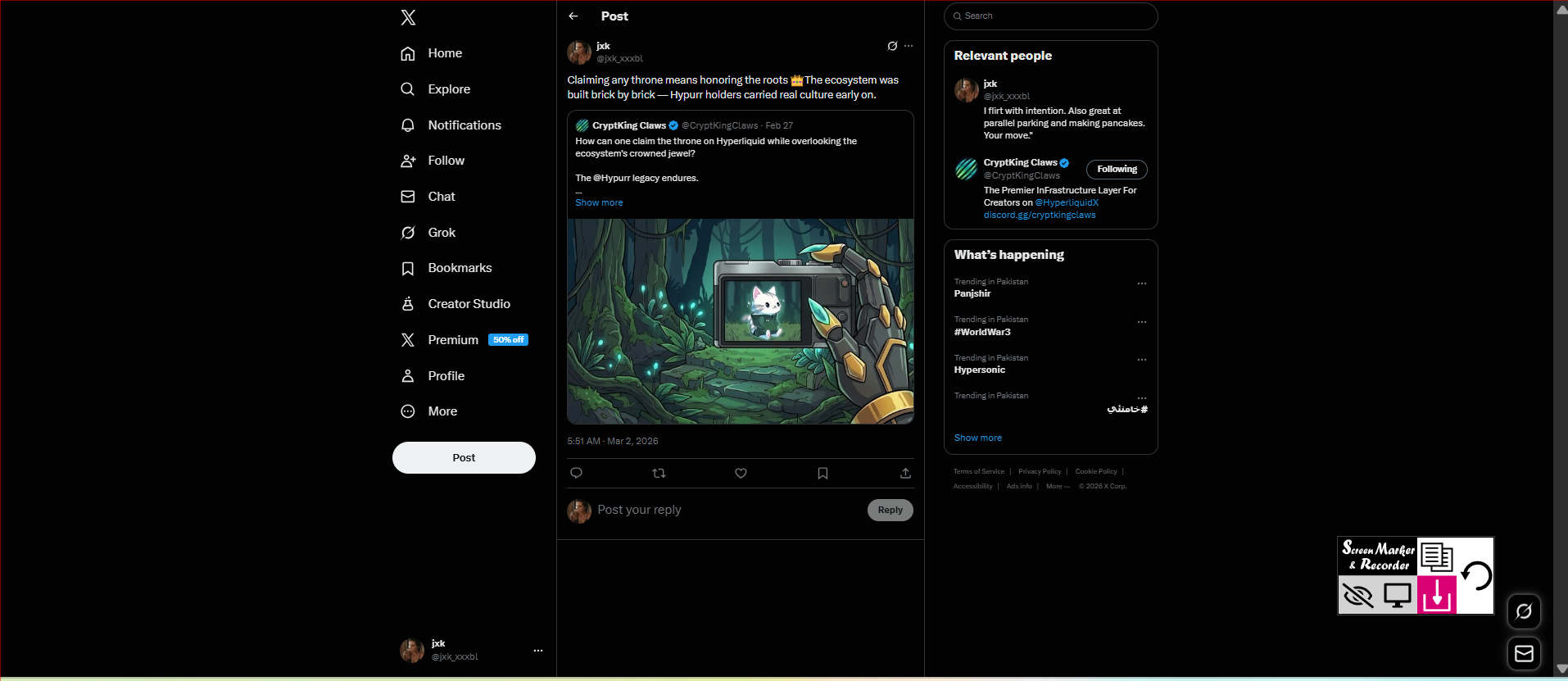Open options for Panjshir trend
Screen dimensions: 1568x681
1141,284
